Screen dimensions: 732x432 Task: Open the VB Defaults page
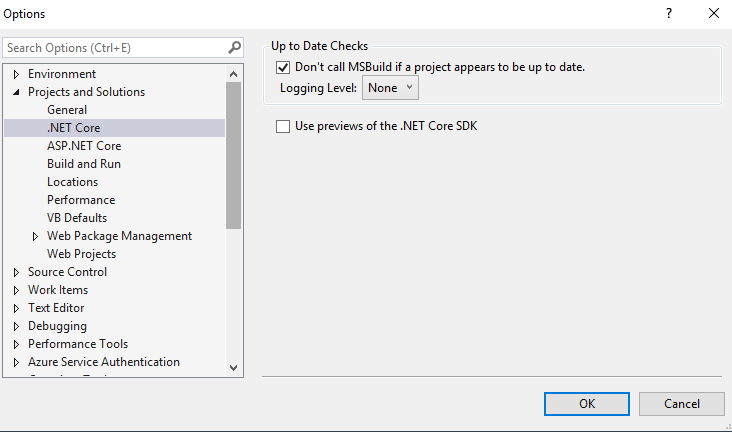pyautogui.click(x=77, y=218)
